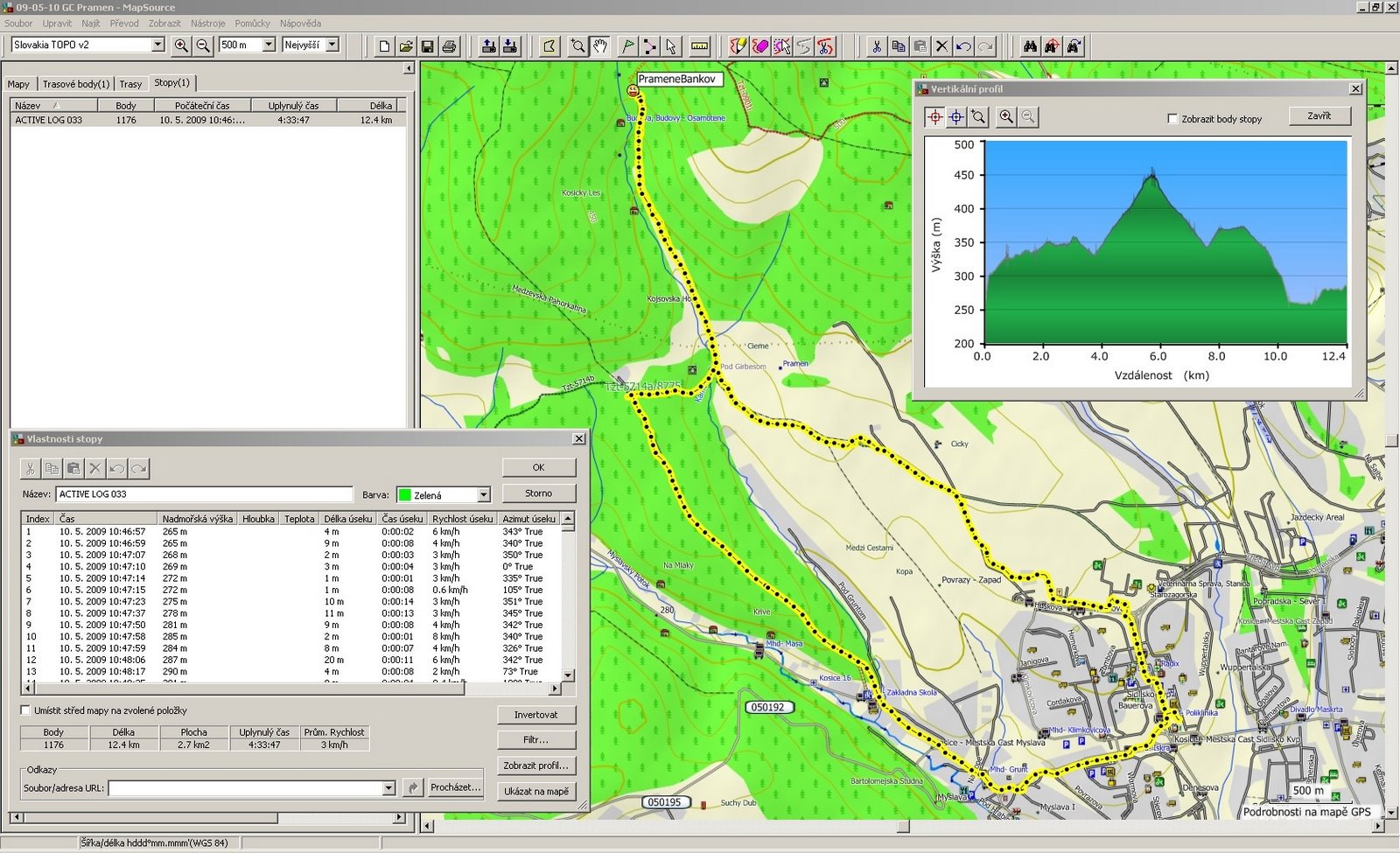Select the waypoint flag tool
This screenshot has width=1400, height=853.
coord(627,45)
